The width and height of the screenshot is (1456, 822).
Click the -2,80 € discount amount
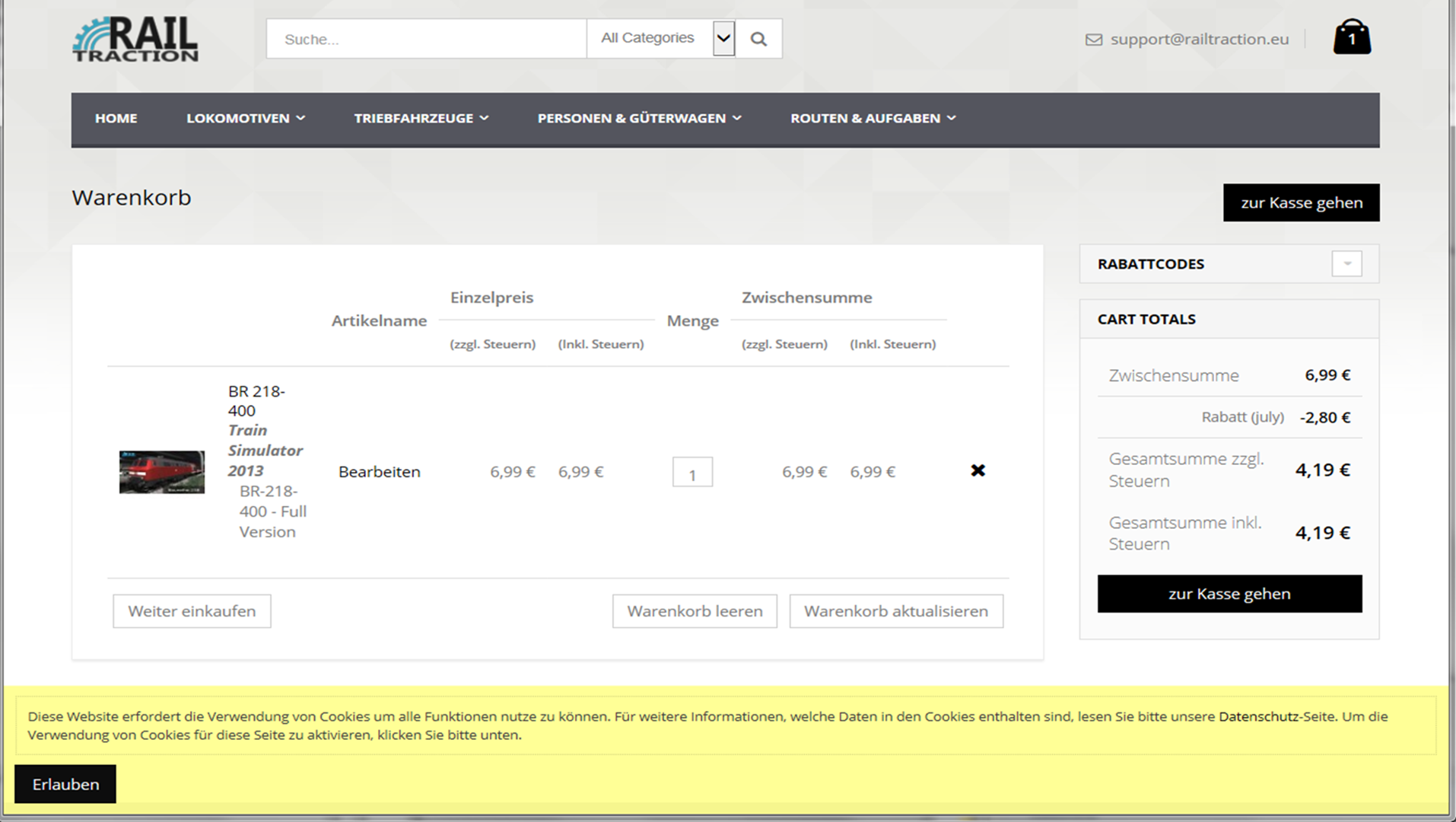[1325, 417]
